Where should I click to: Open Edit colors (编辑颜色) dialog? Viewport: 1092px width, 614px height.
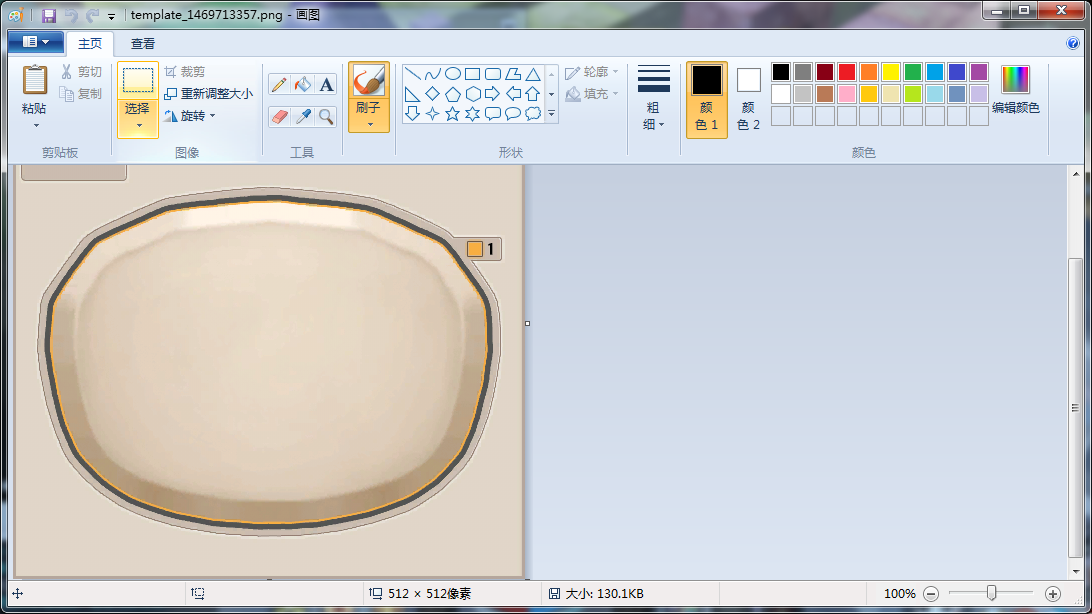pyautogui.click(x=1015, y=90)
